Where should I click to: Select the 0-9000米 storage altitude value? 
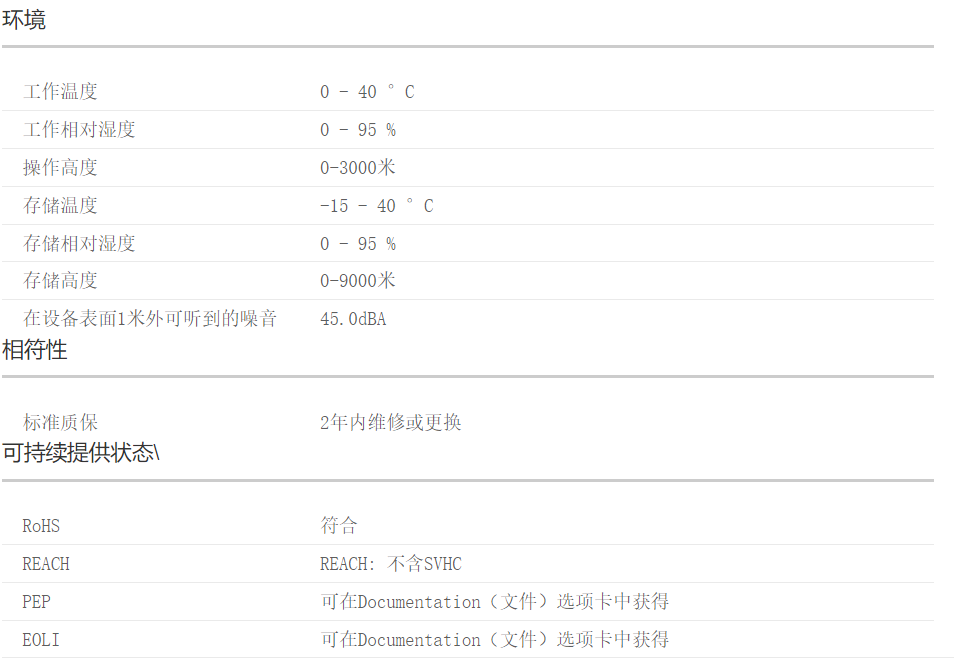pyautogui.click(x=358, y=281)
